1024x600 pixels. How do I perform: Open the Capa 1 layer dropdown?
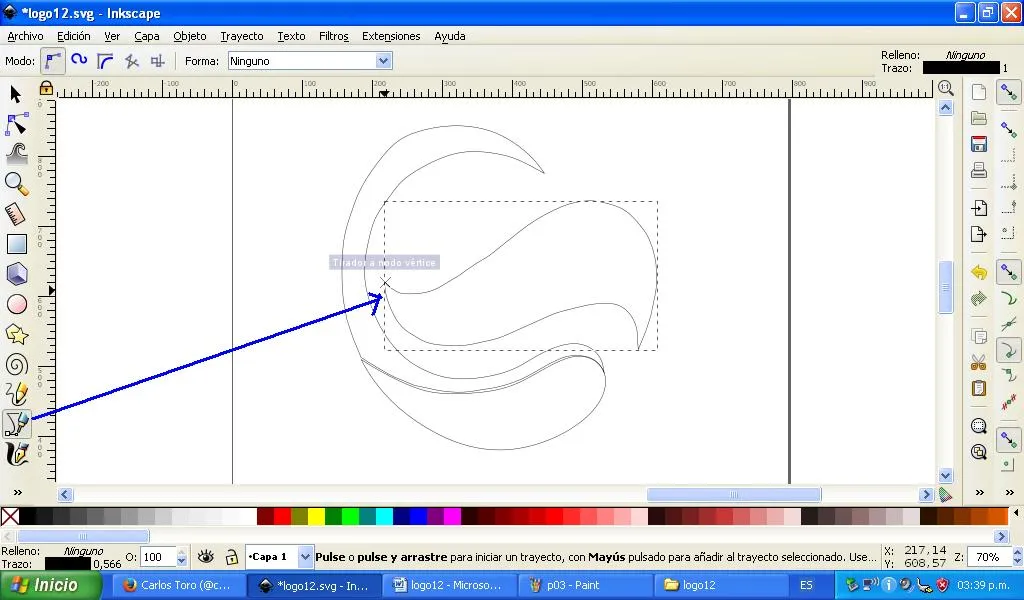305,557
